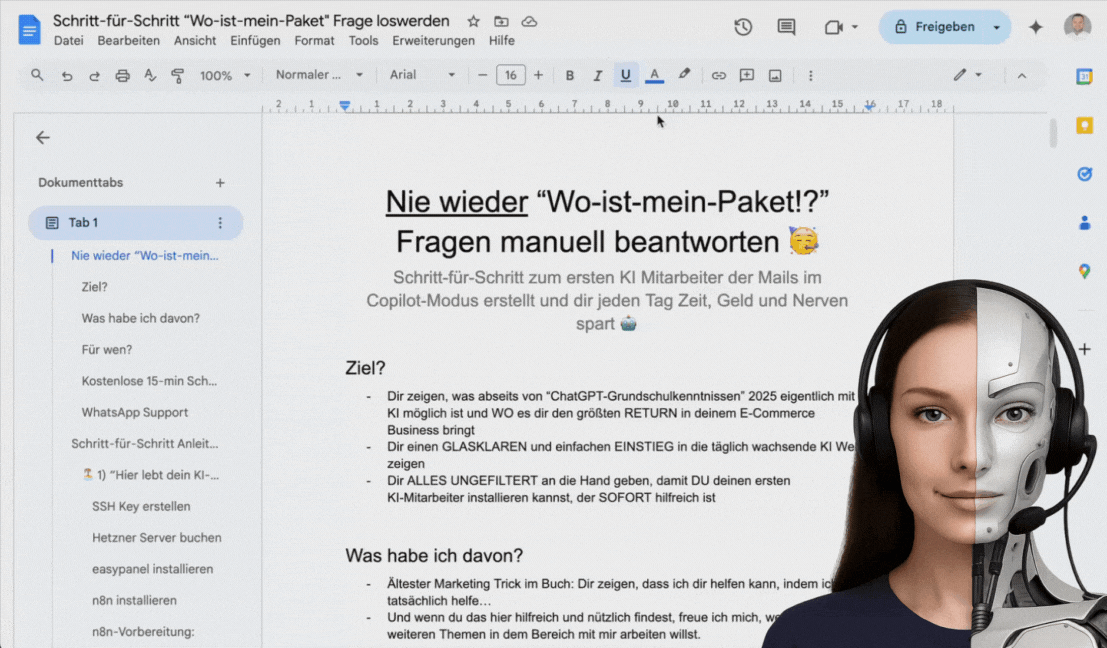Viewport: 1107px width, 648px height.
Task: Click the print icon in toolbar
Action: click(x=122, y=75)
